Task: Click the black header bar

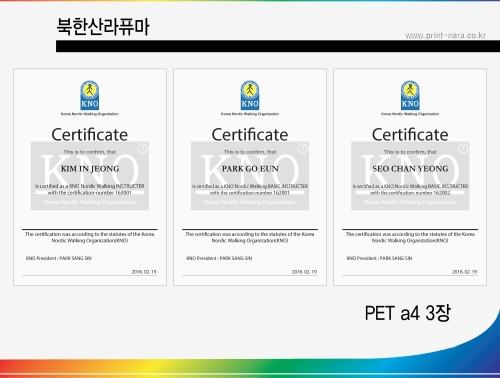Action: [x=278, y=46]
